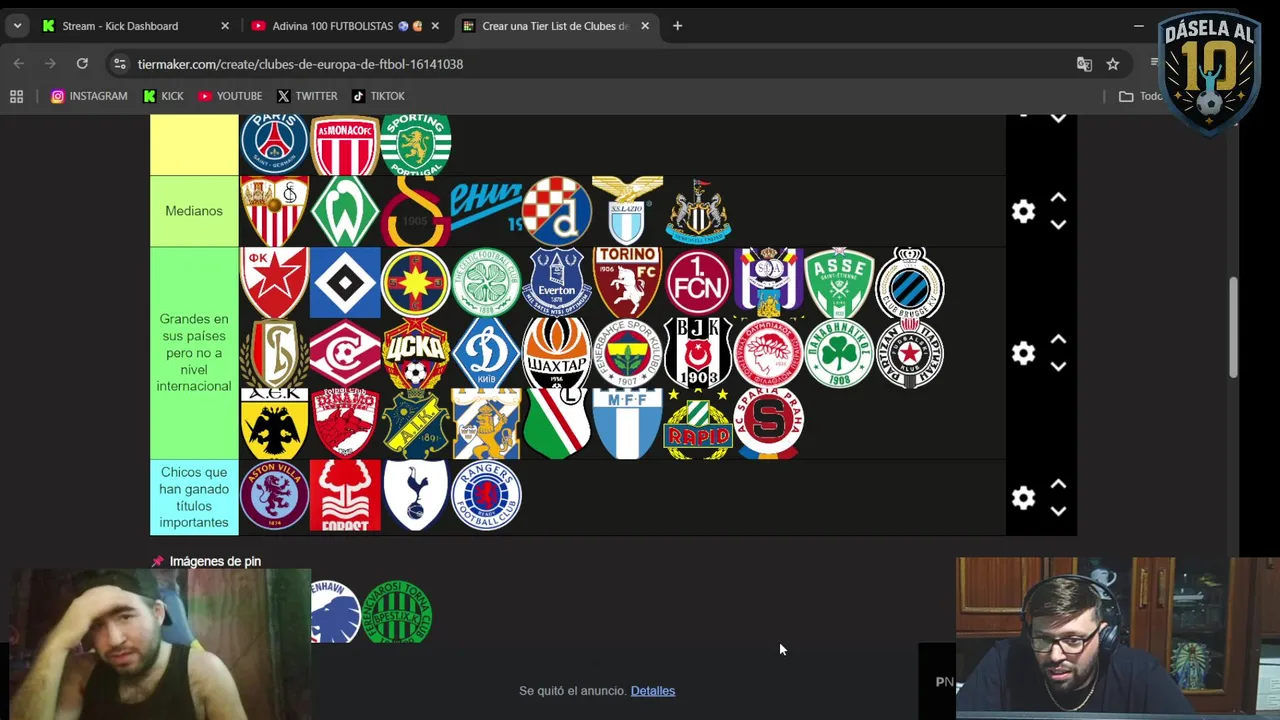The image size is (1280, 720).
Task: Pick the Werder Bremen logo
Action: pos(345,211)
